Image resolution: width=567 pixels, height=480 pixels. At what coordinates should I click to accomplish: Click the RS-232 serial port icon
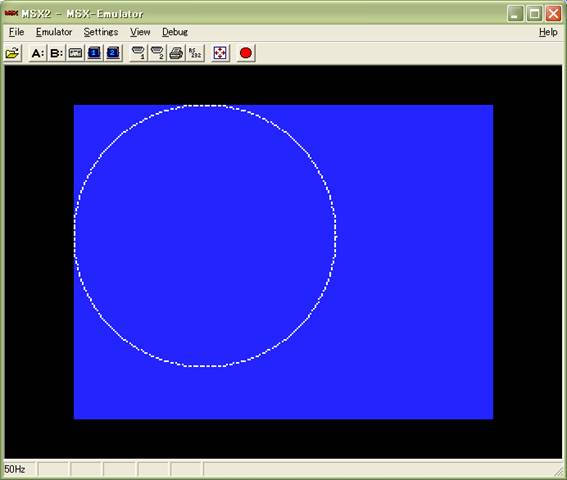click(195, 53)
